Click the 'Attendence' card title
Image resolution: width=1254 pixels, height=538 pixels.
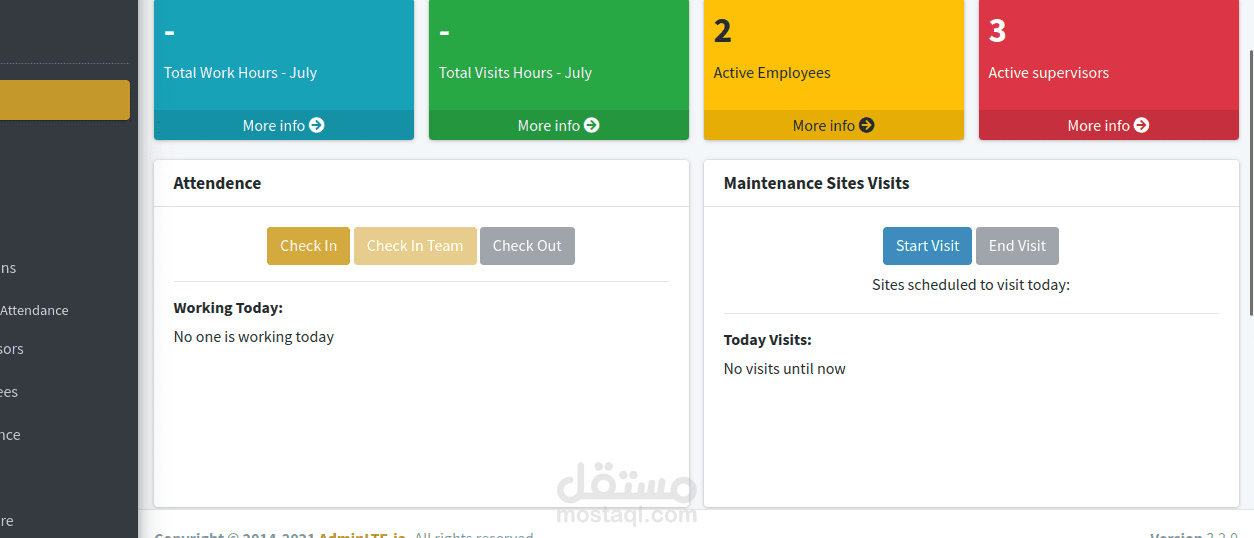coord(217,183)
